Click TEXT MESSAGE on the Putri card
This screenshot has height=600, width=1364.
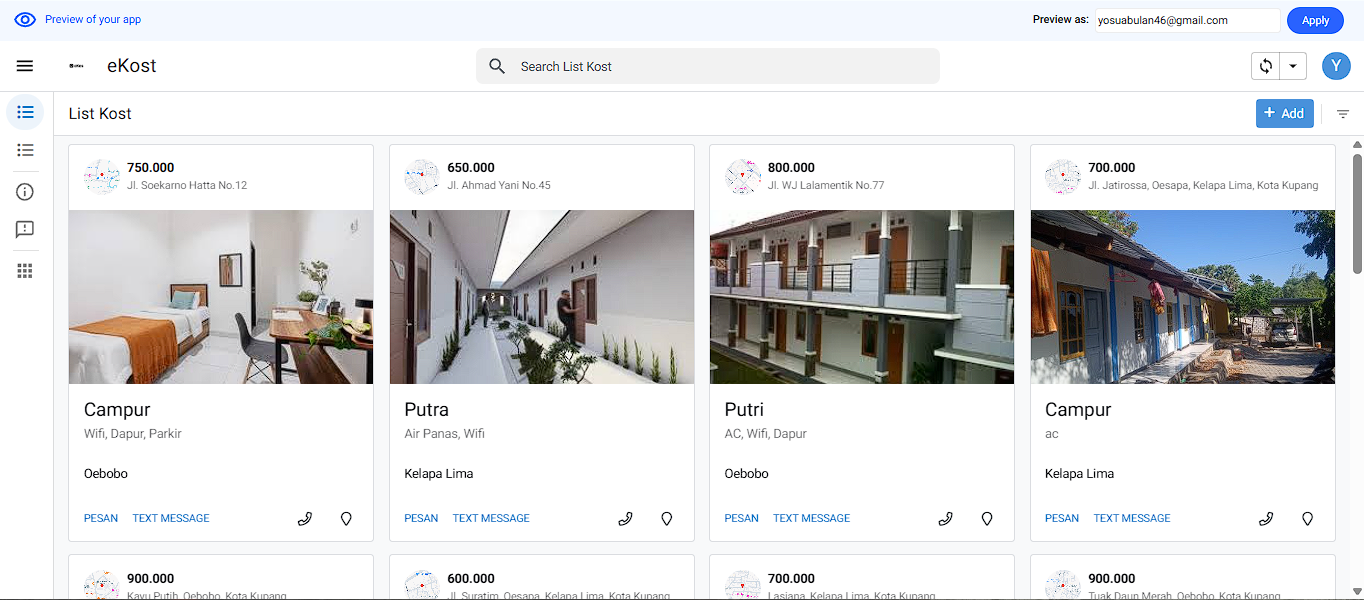[x=811, y=518]
